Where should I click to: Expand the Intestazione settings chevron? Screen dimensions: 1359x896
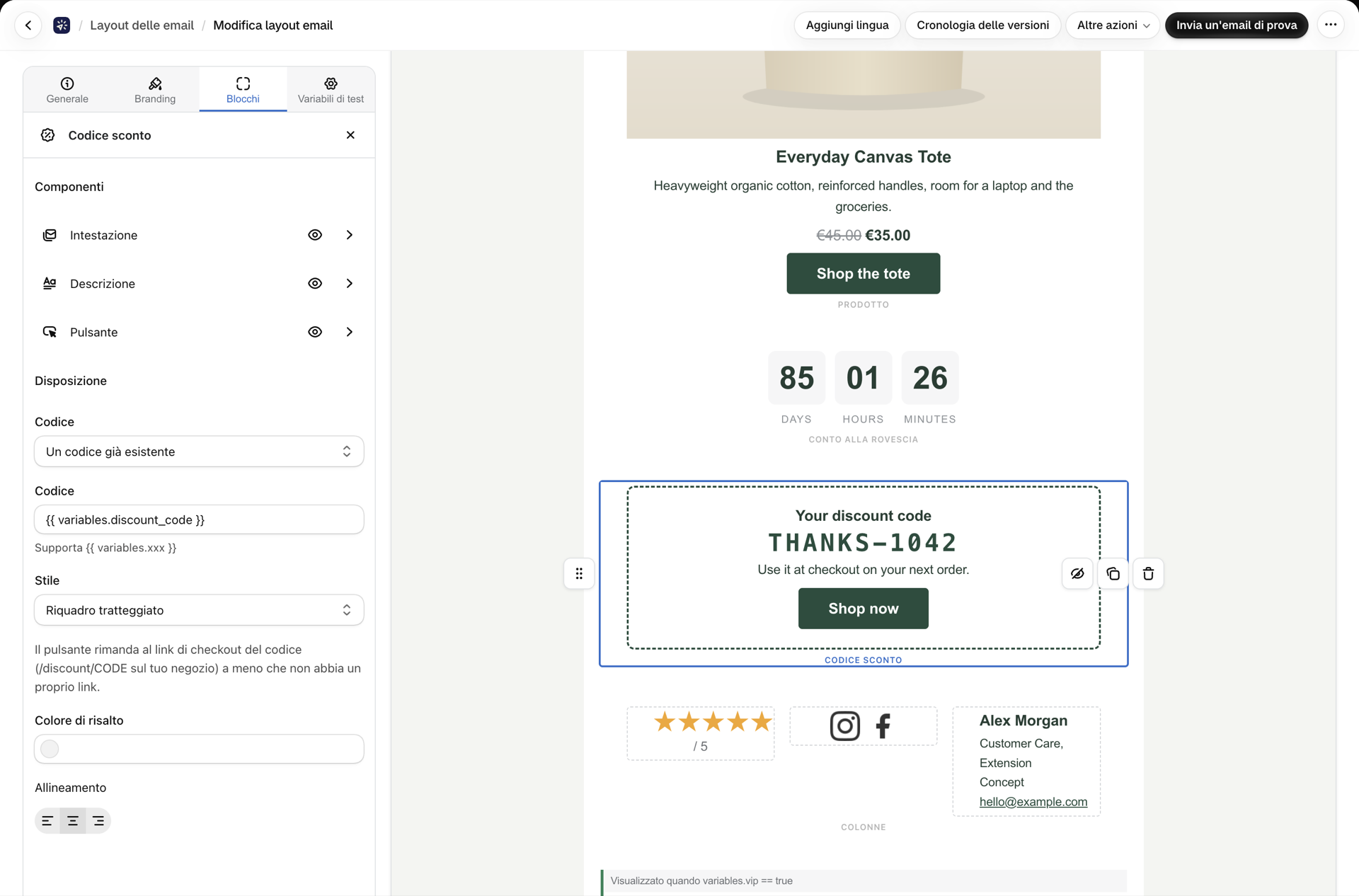click(350, 235)
